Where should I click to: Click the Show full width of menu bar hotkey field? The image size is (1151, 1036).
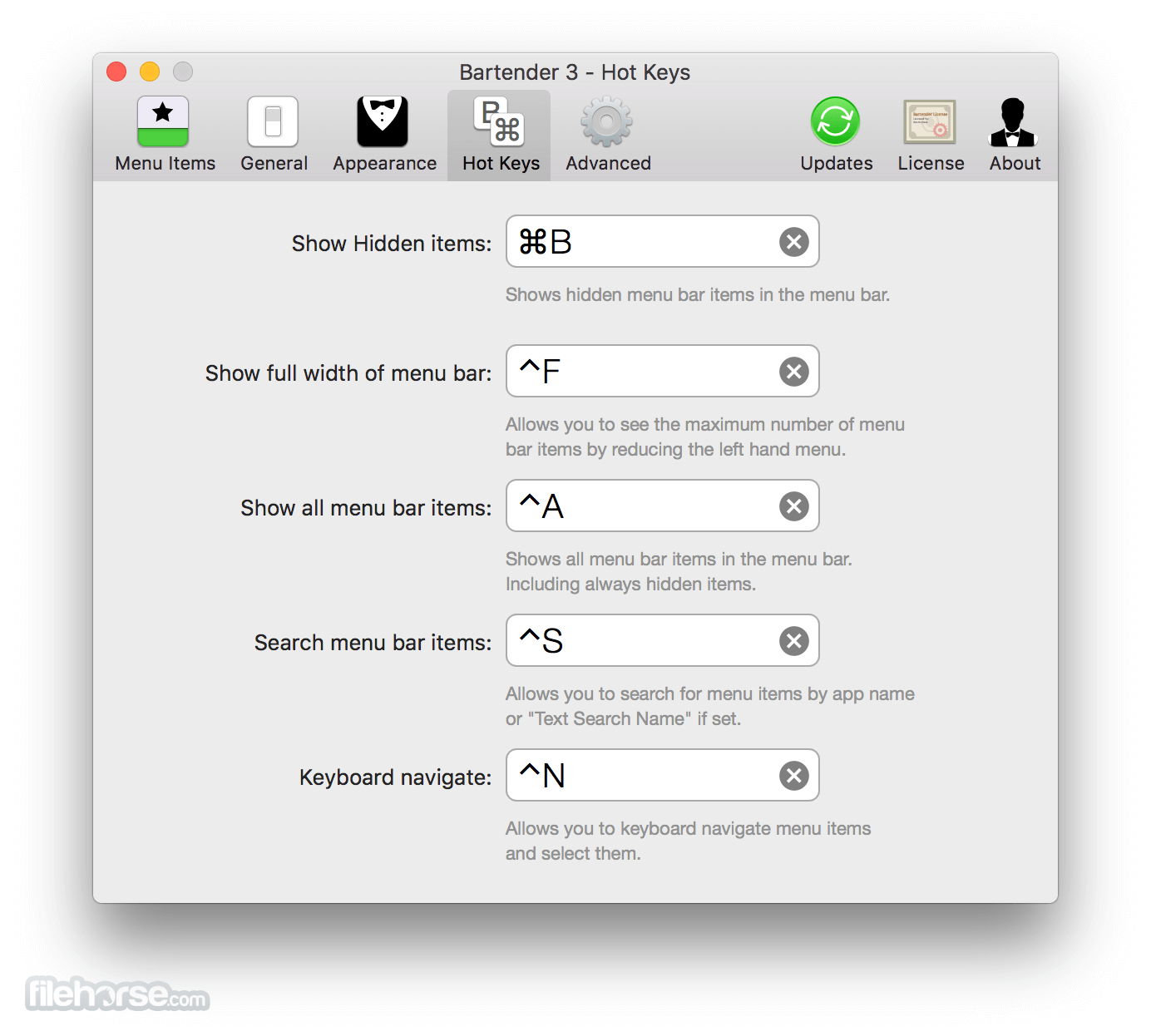click(x=663, y=372)
